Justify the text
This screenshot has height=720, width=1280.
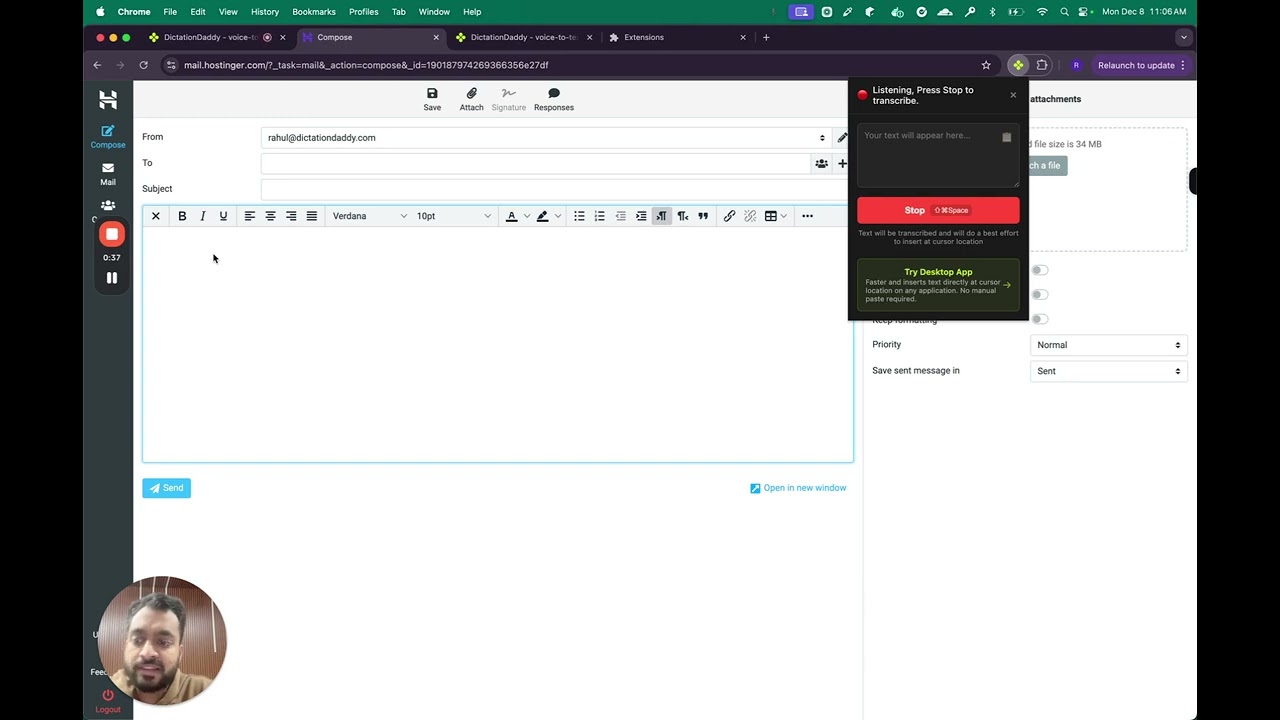[312, 216]
